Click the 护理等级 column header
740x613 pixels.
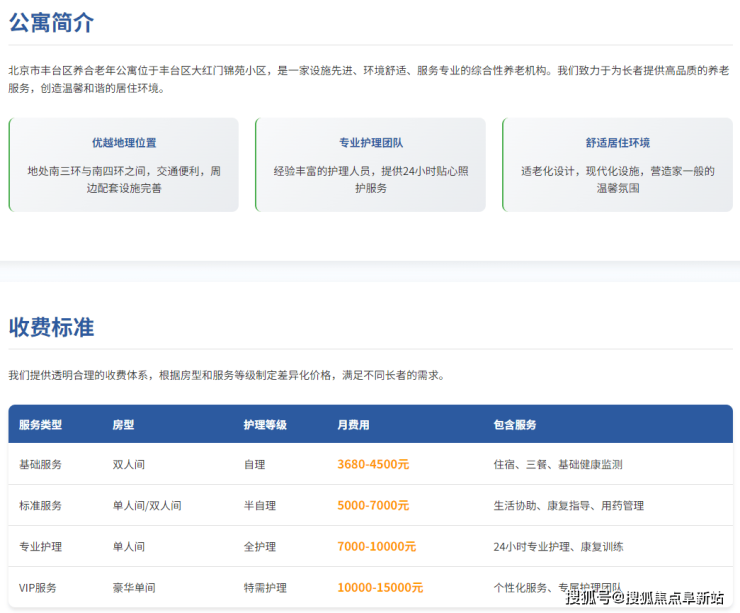(x=265, y=425)
